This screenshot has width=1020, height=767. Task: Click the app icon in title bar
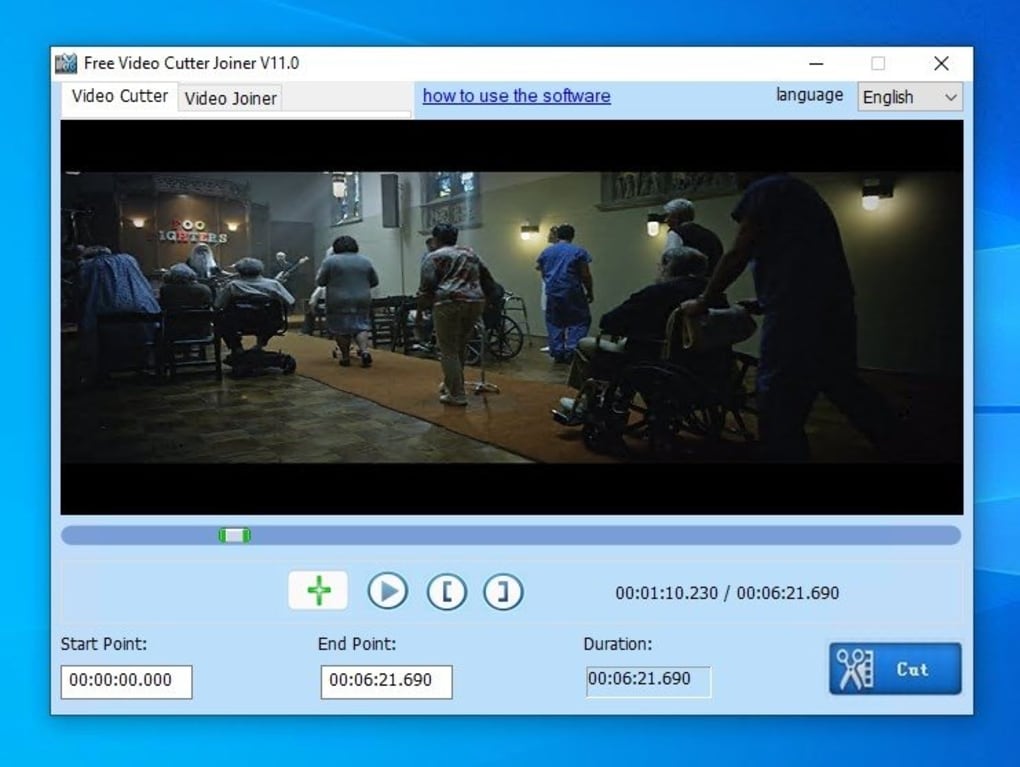[x=66, y=63]
